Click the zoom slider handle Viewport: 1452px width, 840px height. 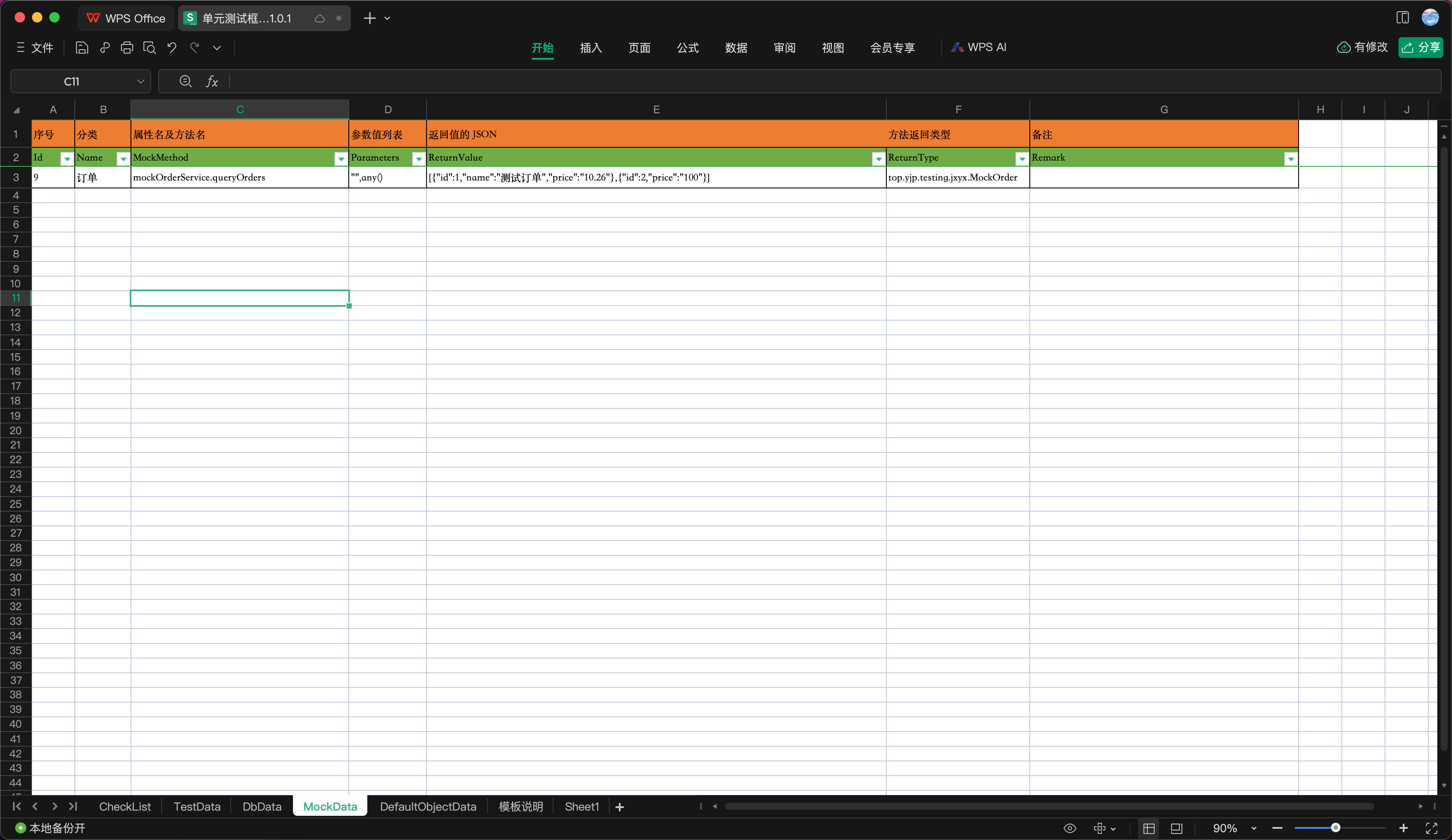[x=1335, y=828]
